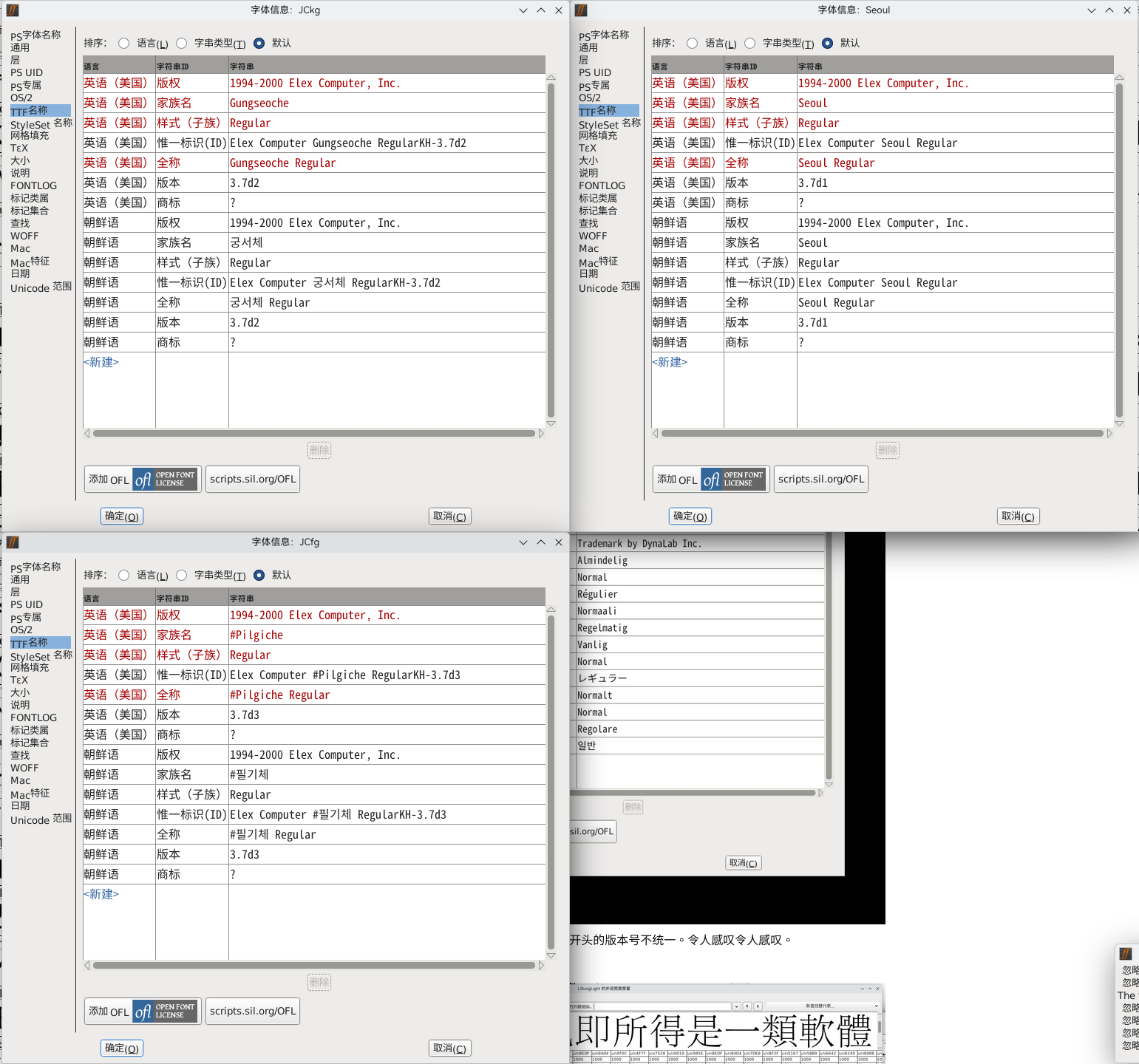Select 'Régulier' row in the background window

pyautogui.click(x=700, y=594)
